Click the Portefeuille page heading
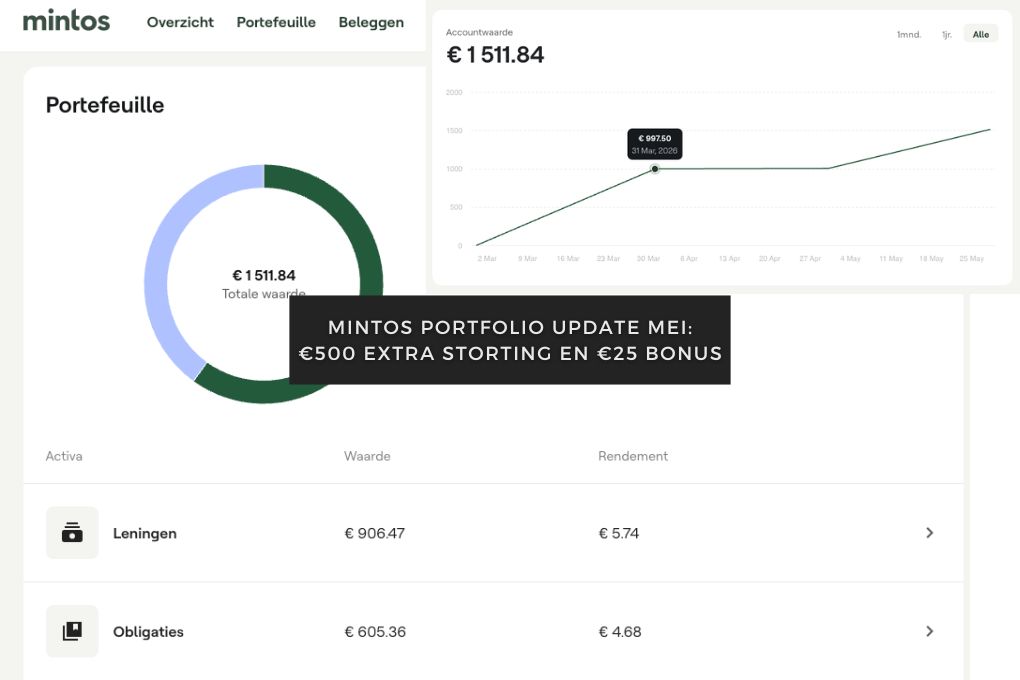 point(105,105)
